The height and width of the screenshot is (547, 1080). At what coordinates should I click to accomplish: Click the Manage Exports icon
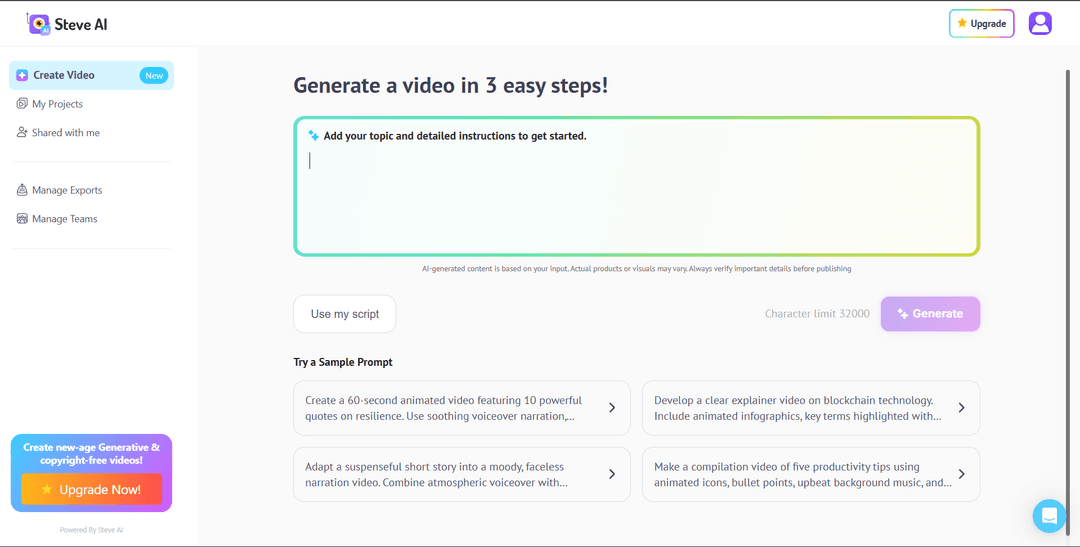click(x=22, y=190)
